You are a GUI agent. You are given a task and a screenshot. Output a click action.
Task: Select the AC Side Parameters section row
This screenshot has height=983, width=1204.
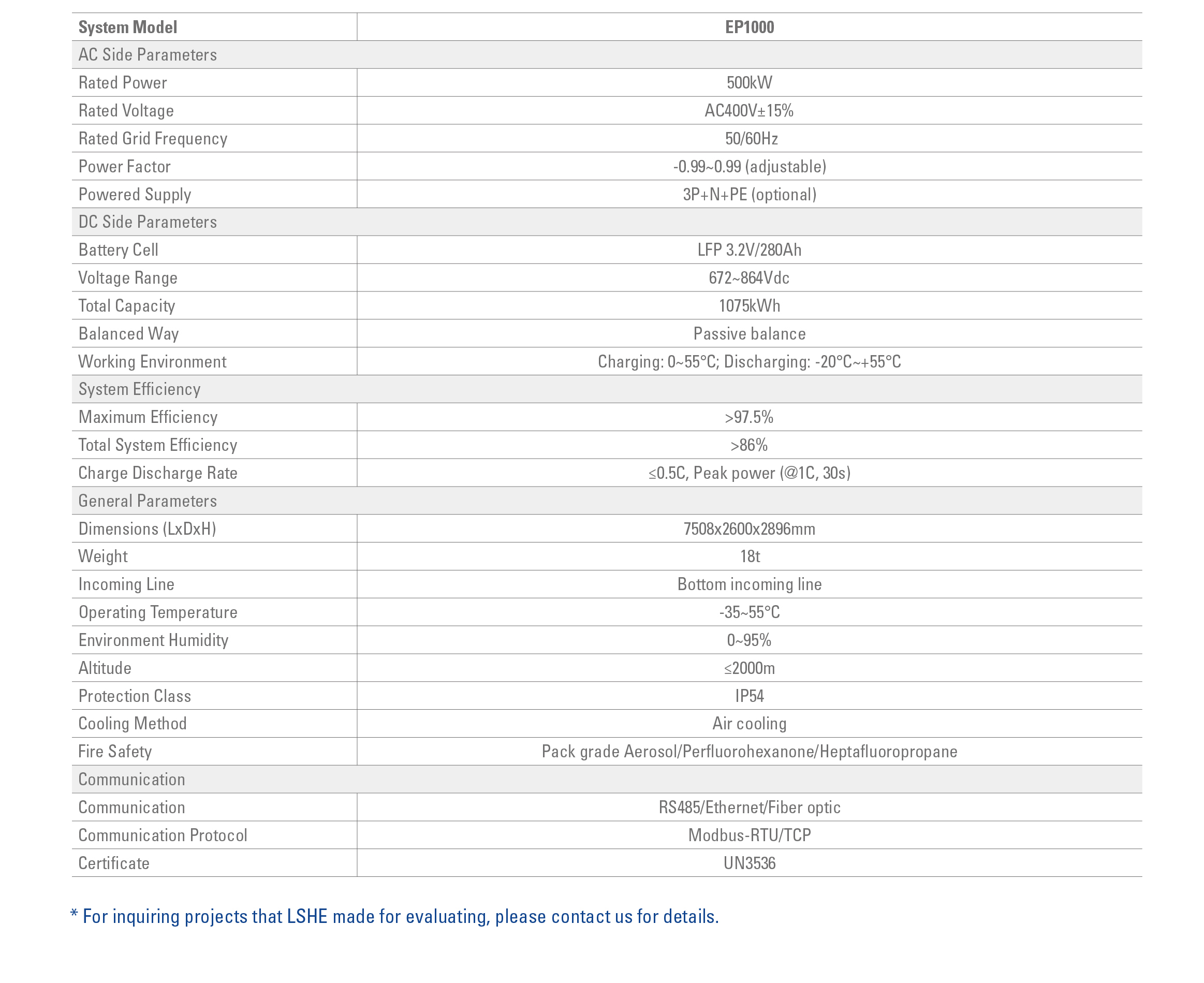point(147,55)
